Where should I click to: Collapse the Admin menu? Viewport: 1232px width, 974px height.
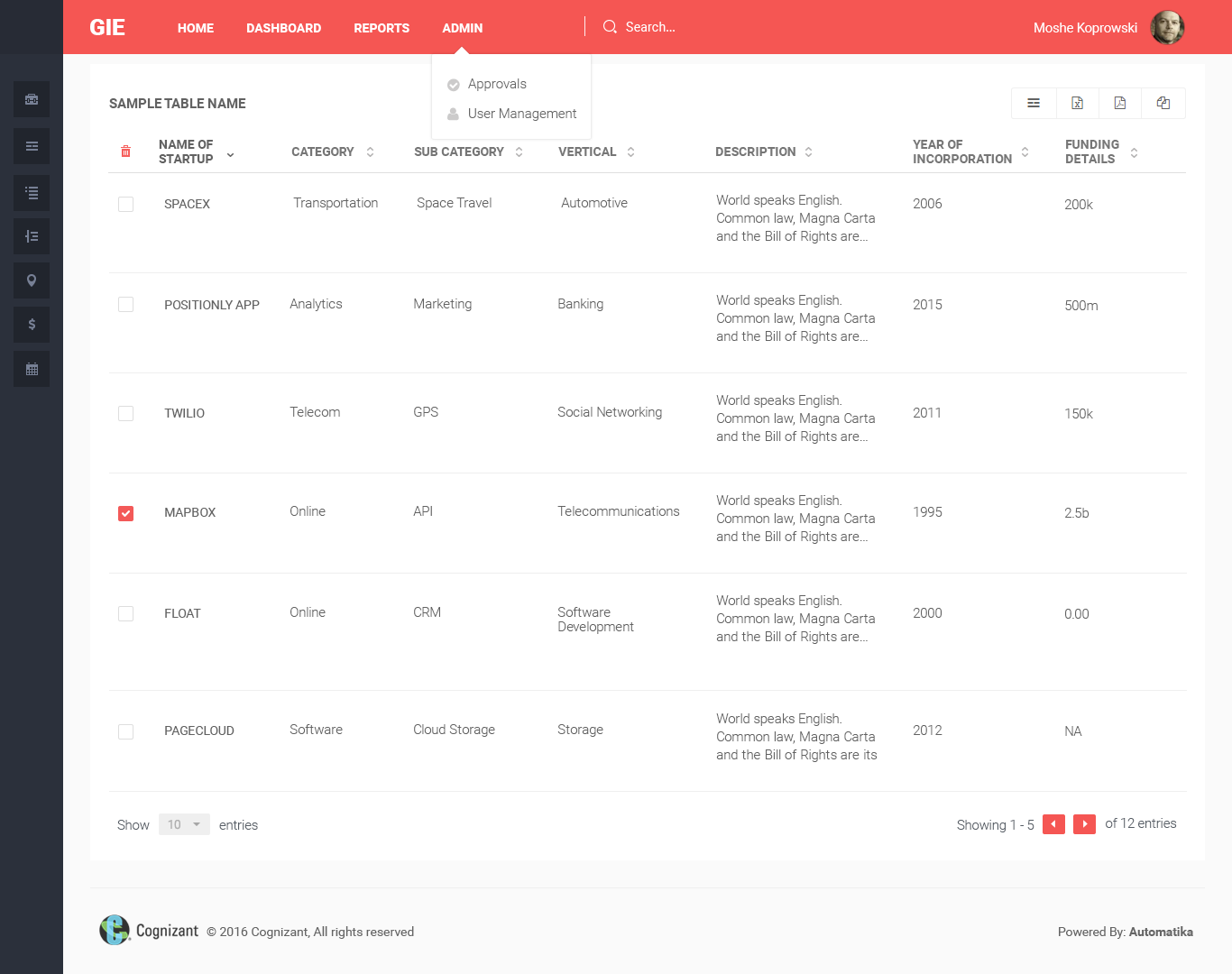(462, 28)
